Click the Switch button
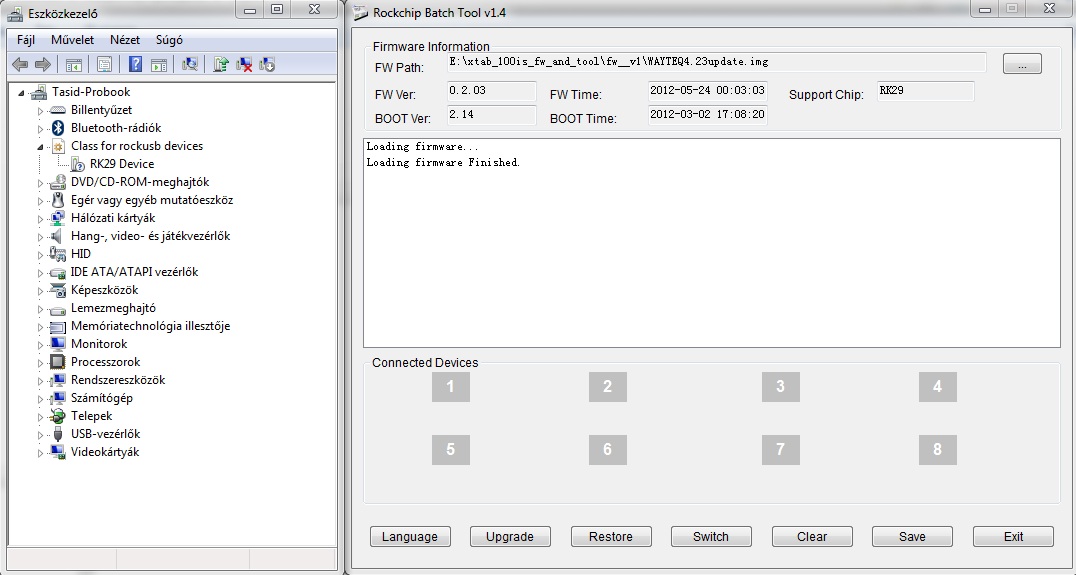1076x575 pixels. pyautogui.click(x=711, y=537)
